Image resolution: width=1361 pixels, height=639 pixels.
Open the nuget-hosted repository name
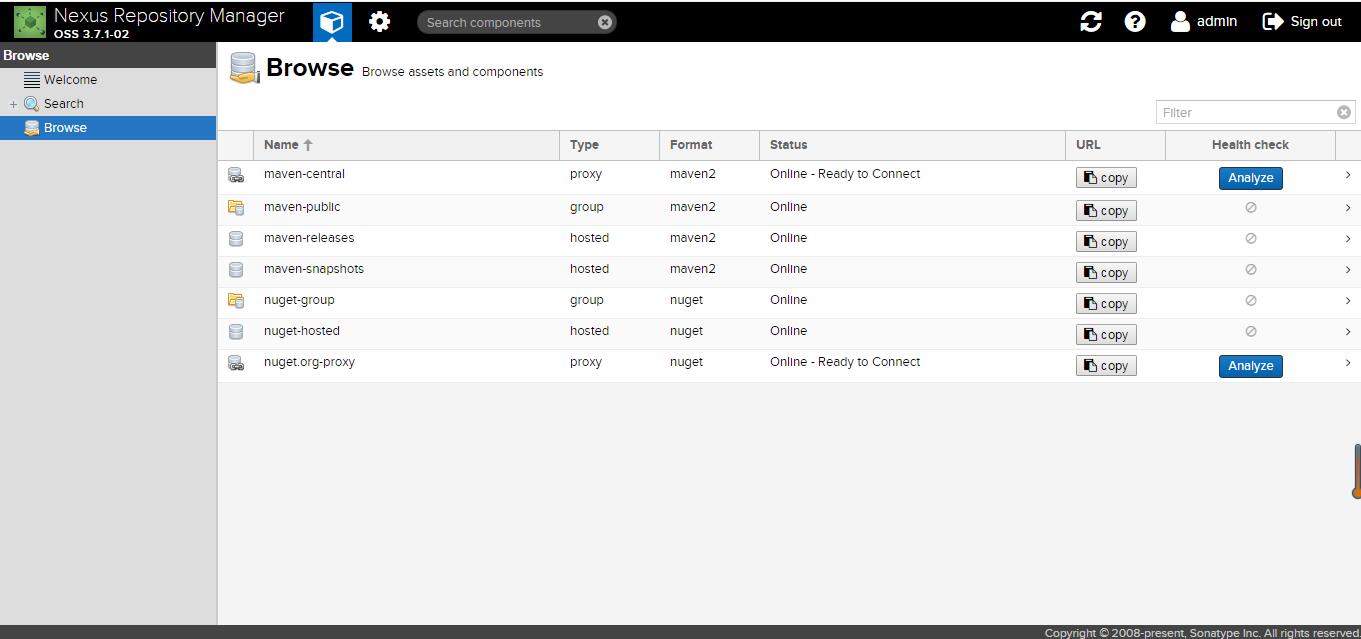click(302, 331)
